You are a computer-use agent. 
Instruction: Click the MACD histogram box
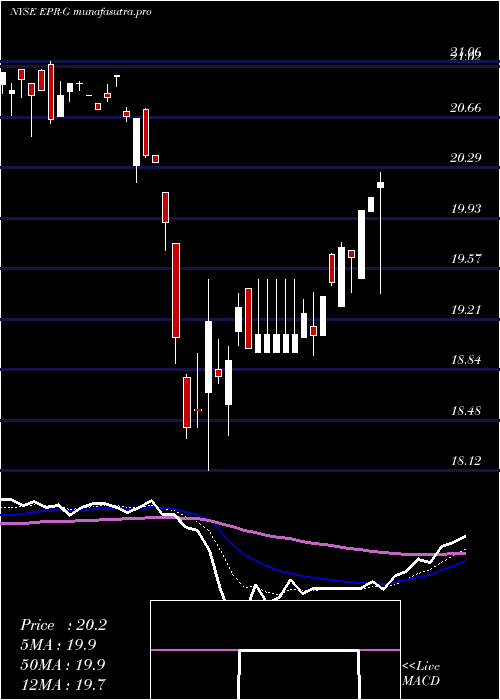pyautogui.click(x=275, y=650)
